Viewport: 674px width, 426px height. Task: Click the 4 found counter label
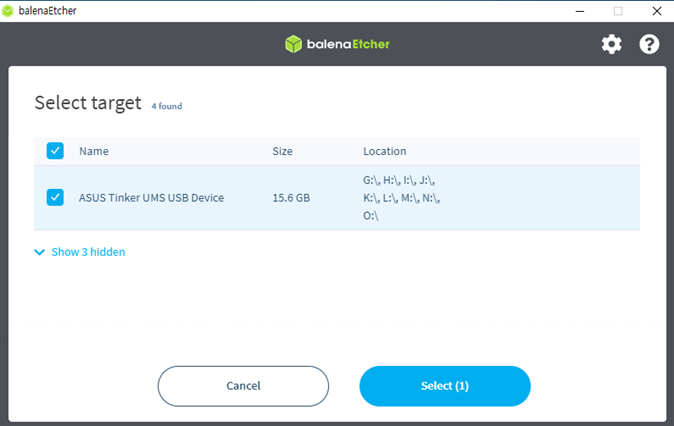(167, 106)
